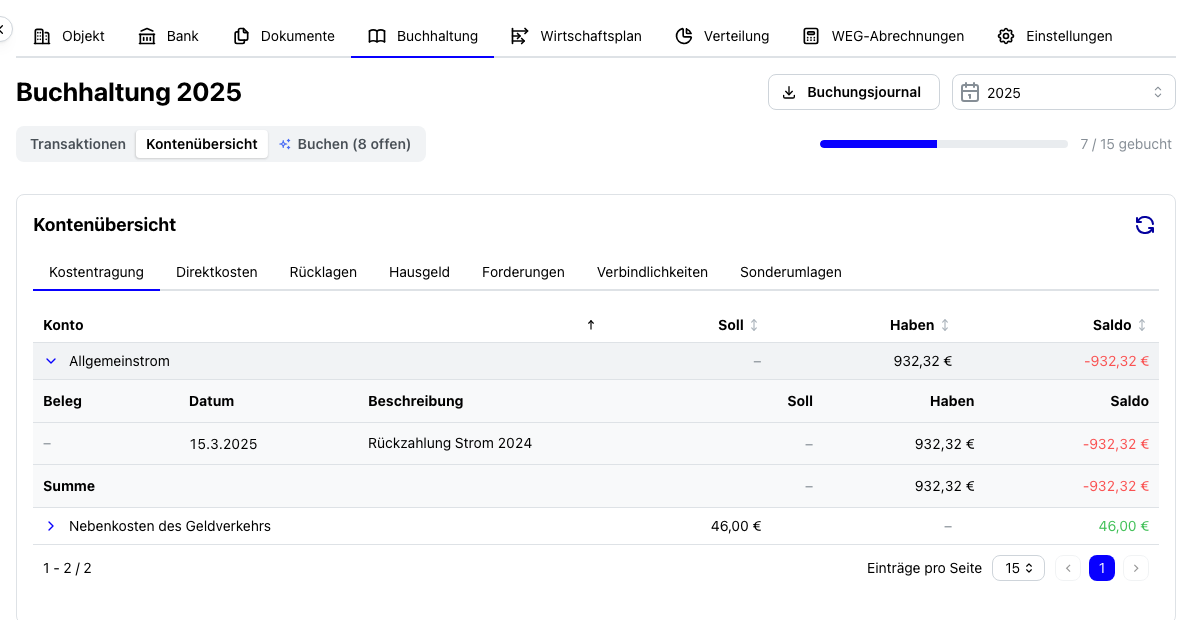Switch to the Hausgeld tab

(x=420, y=273)
